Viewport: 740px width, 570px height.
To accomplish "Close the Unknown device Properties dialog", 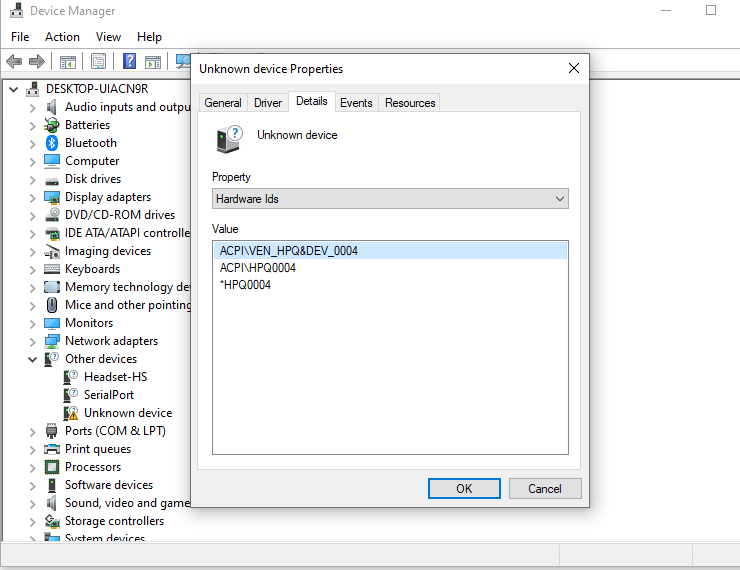I will (x=574, y=68).
